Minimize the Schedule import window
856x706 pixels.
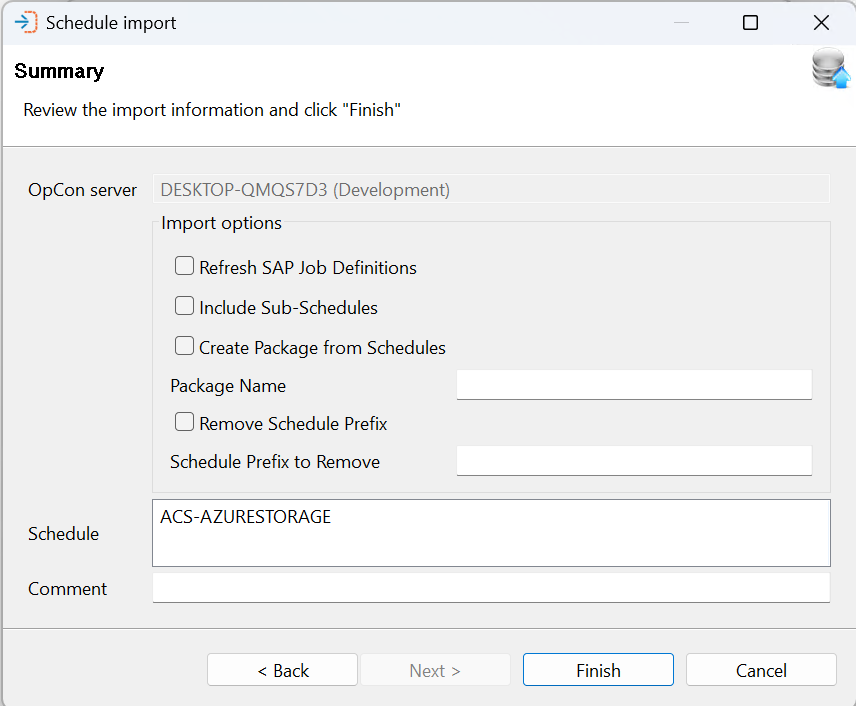coord(681,22)
